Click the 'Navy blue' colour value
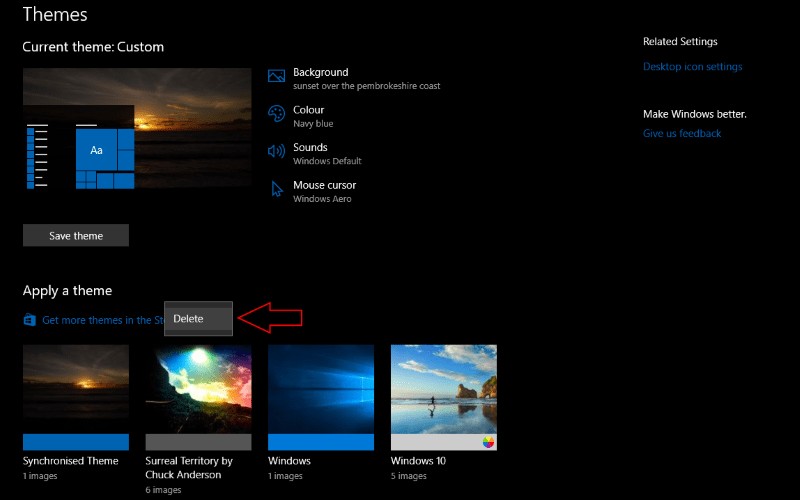This screenshot has height=500, width=800. coord(313,124)
